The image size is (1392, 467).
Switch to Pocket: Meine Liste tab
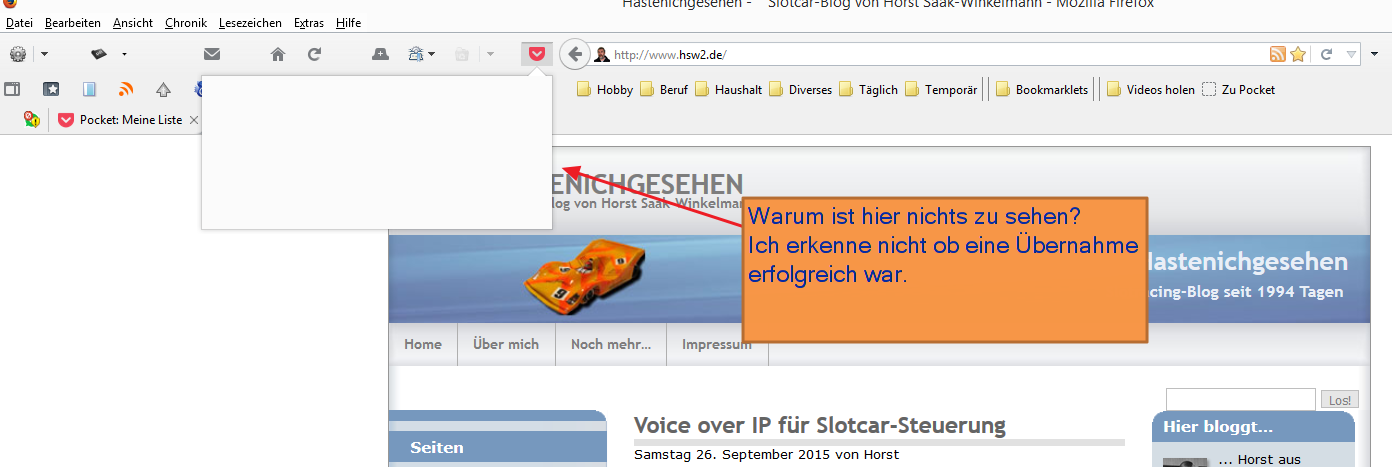click(121, 120)
